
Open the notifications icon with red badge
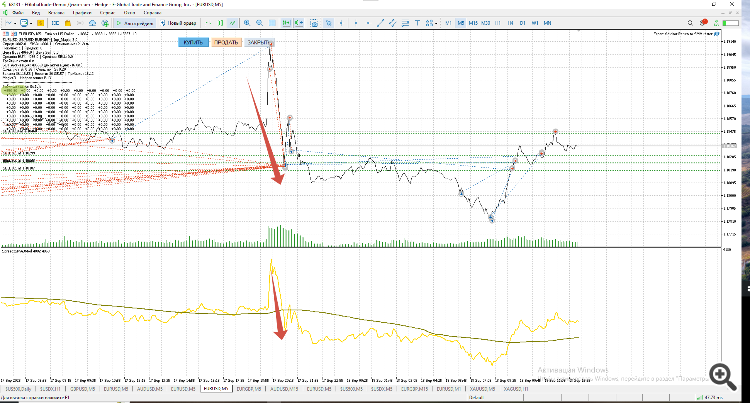click(704, 22)
